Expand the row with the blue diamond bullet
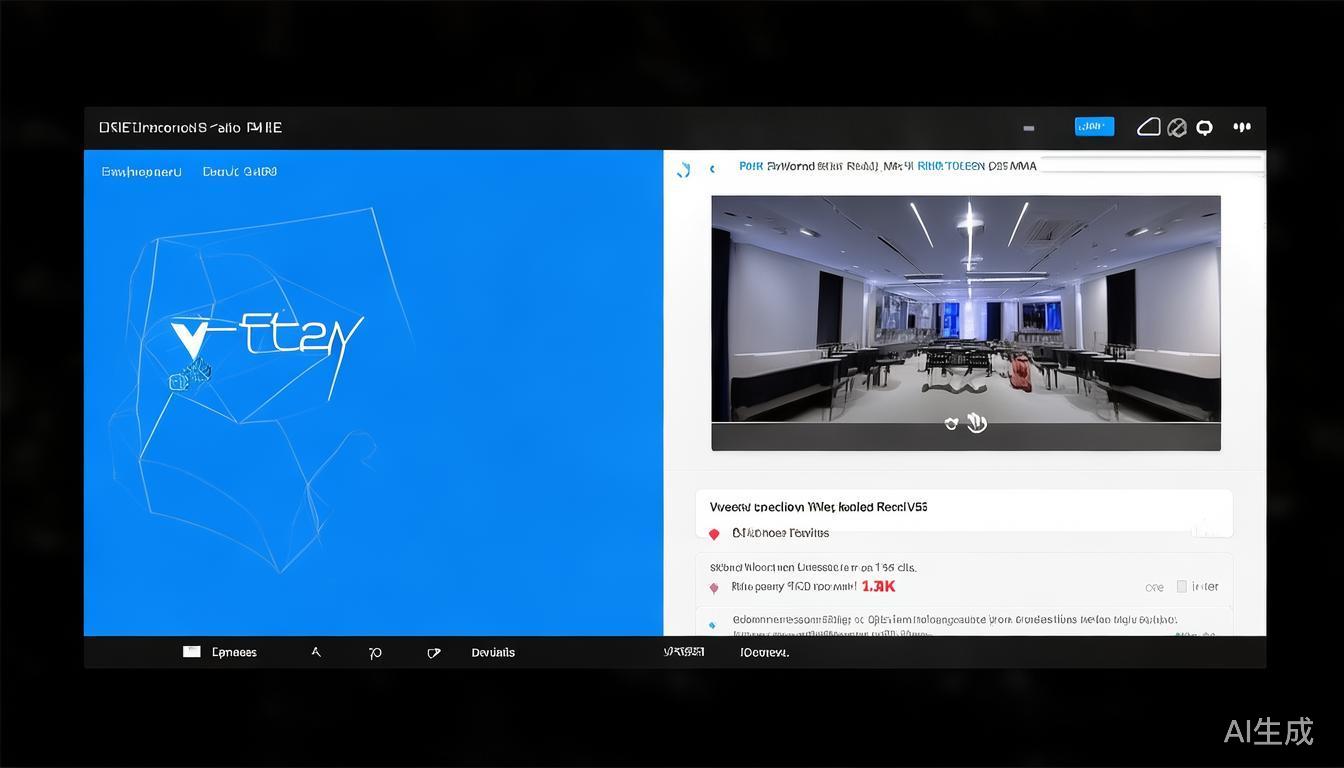The width and height of the screenshot is (1344, 768). (712, 625)
